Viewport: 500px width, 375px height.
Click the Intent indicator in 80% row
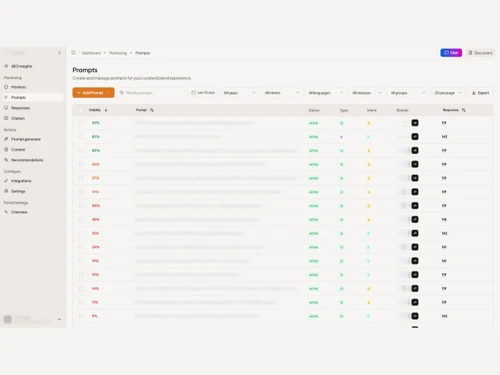click(x=369, y=151)
